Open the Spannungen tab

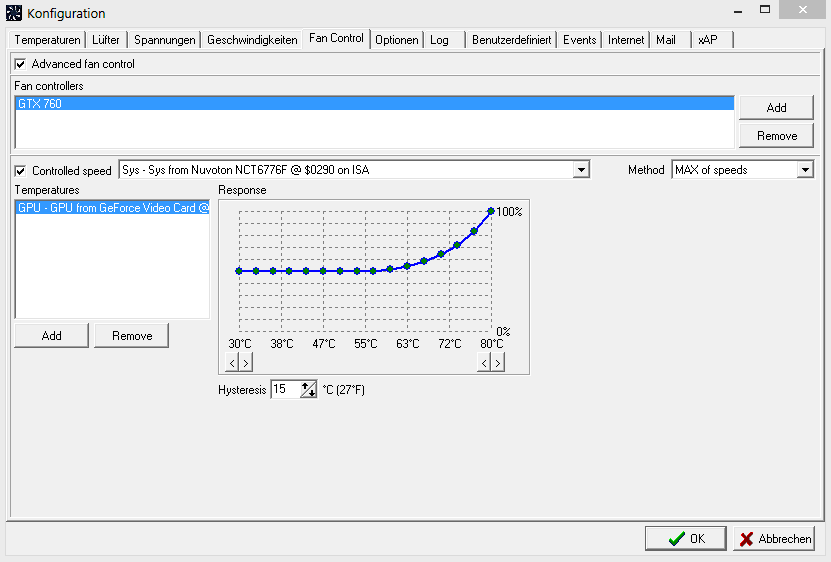(x=164, y=40)
